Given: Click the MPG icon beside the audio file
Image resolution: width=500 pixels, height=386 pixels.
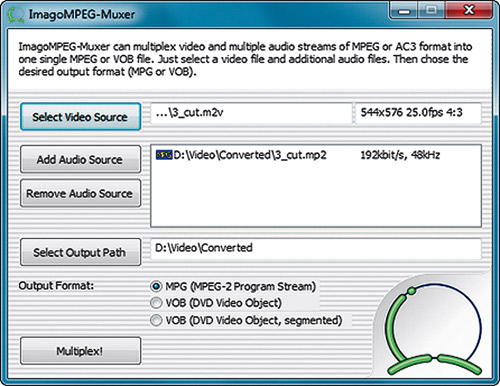Looking at the screenshot, I should coord(164,155).
